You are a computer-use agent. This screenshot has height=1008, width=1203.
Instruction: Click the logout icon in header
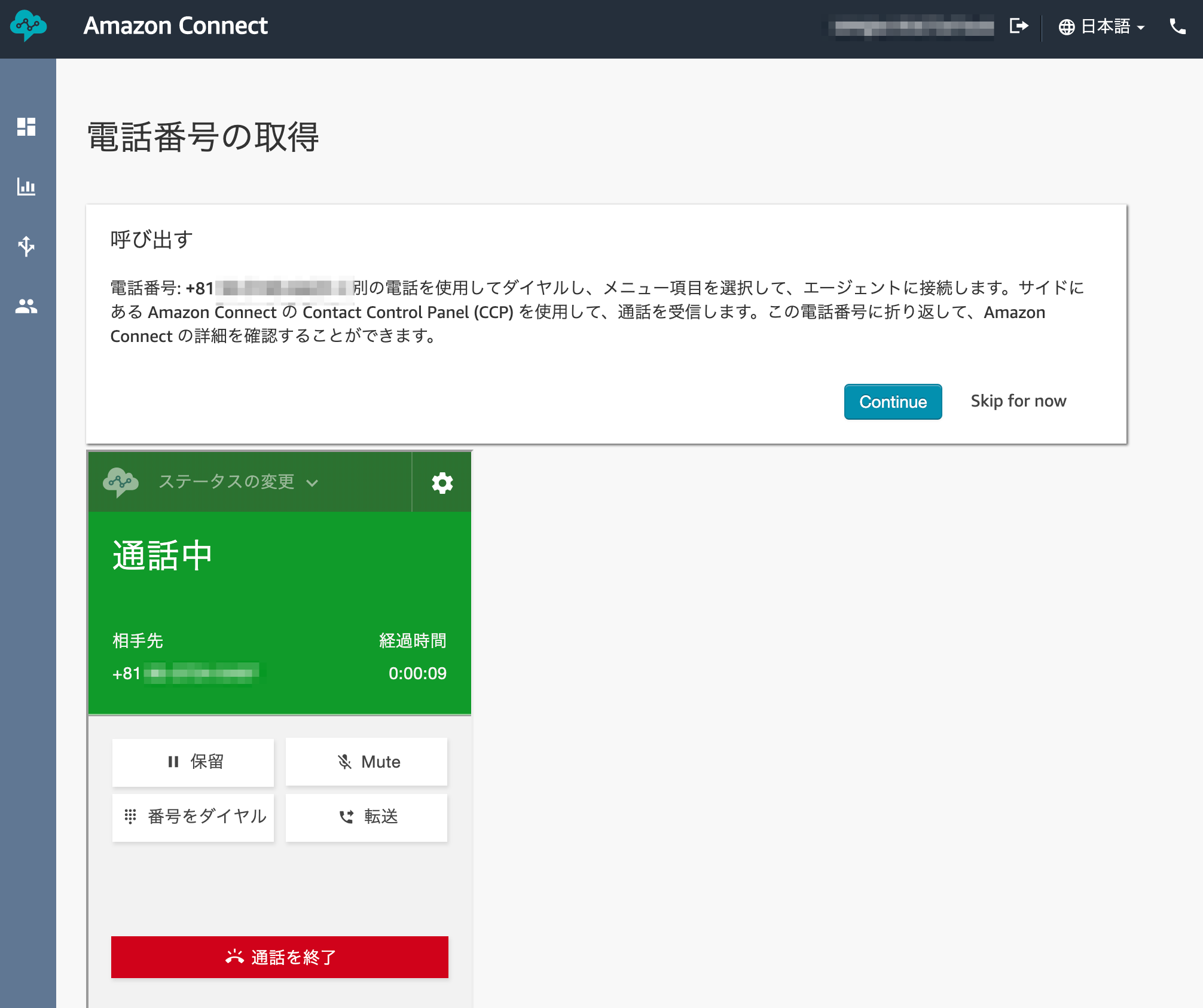1019,26
